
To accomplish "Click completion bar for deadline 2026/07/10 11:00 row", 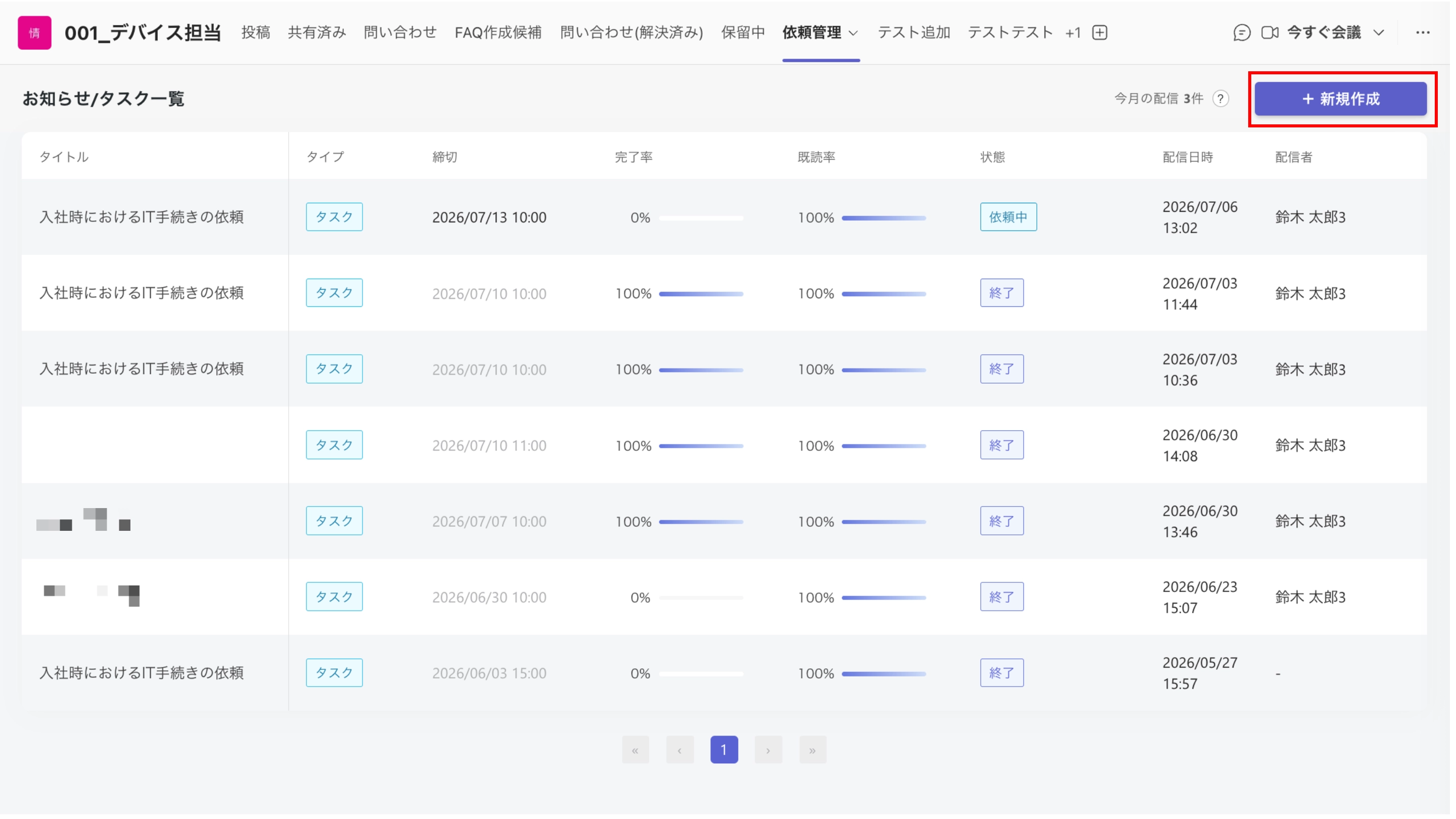I will coord(701,446).
